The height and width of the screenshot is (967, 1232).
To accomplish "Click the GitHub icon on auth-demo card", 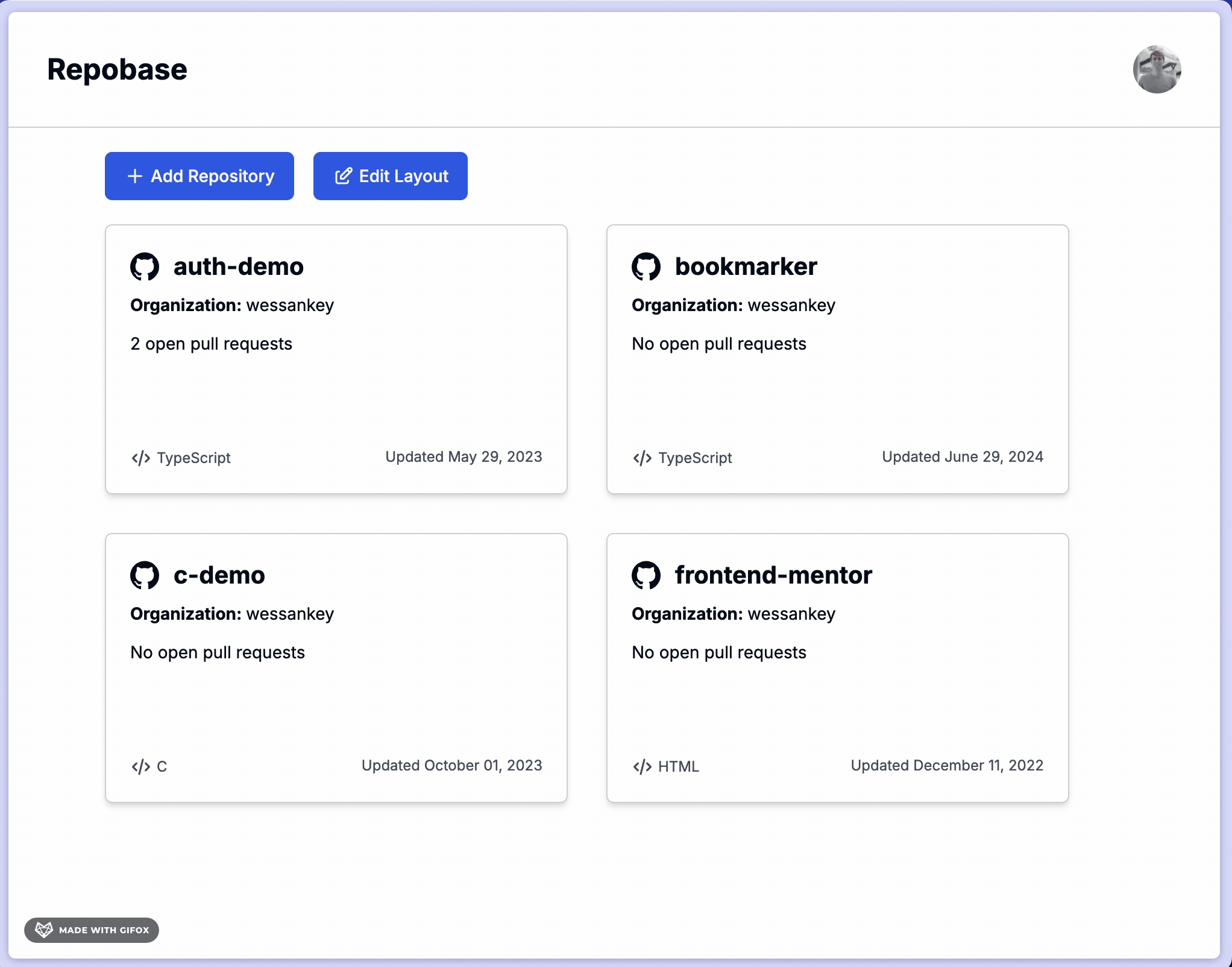I will (x=145, y=266).
